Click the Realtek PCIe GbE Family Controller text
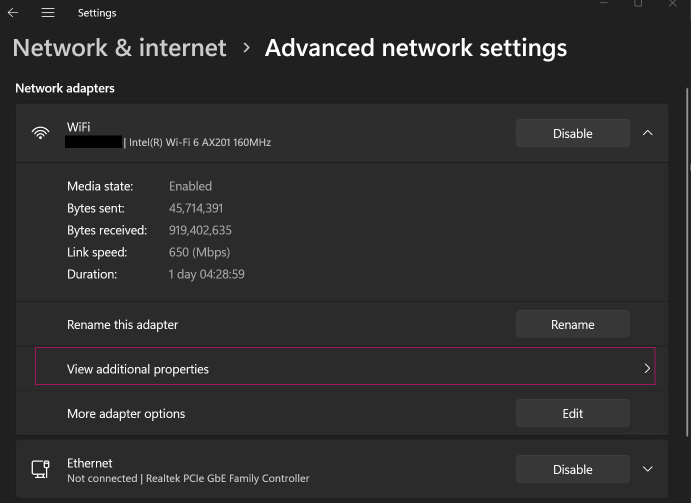Image resolution: width=691 pixels, height=503 pixels. click(227, 478)
